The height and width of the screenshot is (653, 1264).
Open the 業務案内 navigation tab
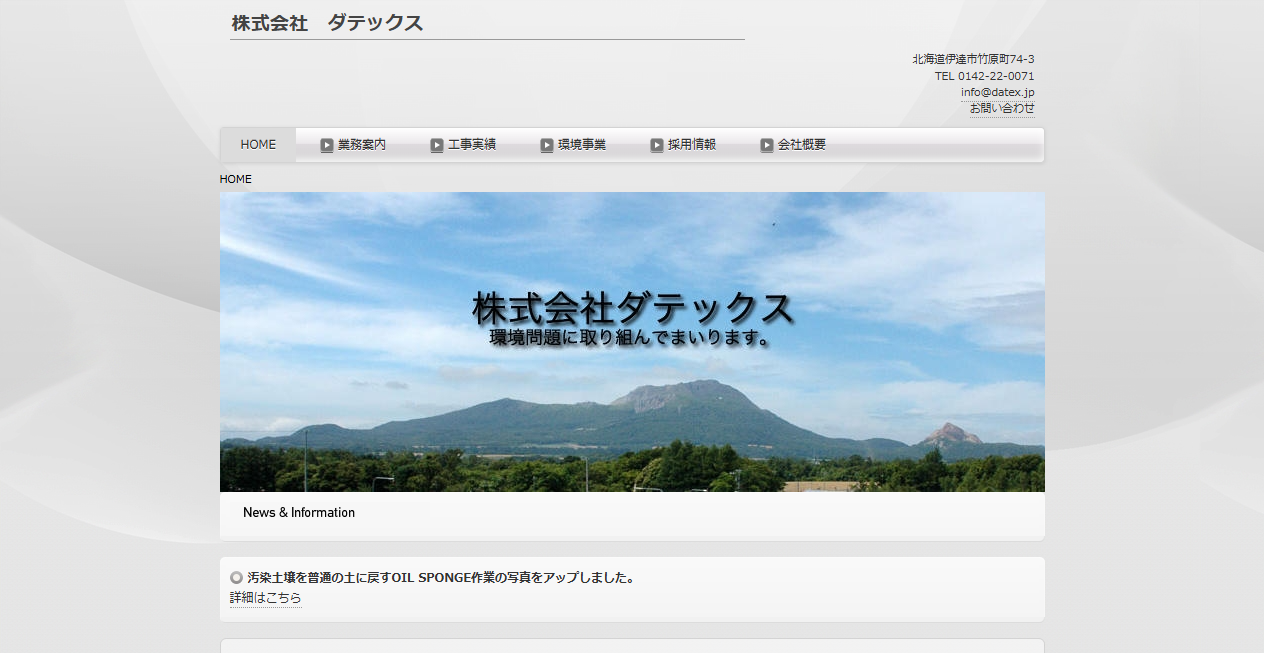(x=360, y=145)
